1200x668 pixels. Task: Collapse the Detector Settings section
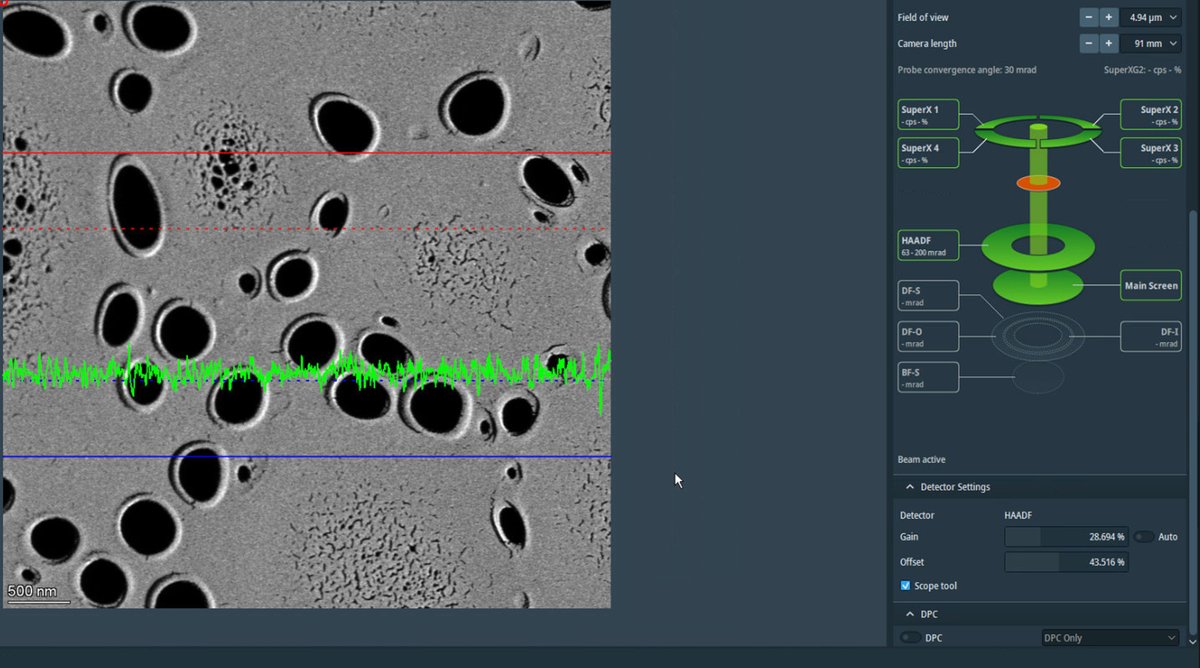point(910,486)
